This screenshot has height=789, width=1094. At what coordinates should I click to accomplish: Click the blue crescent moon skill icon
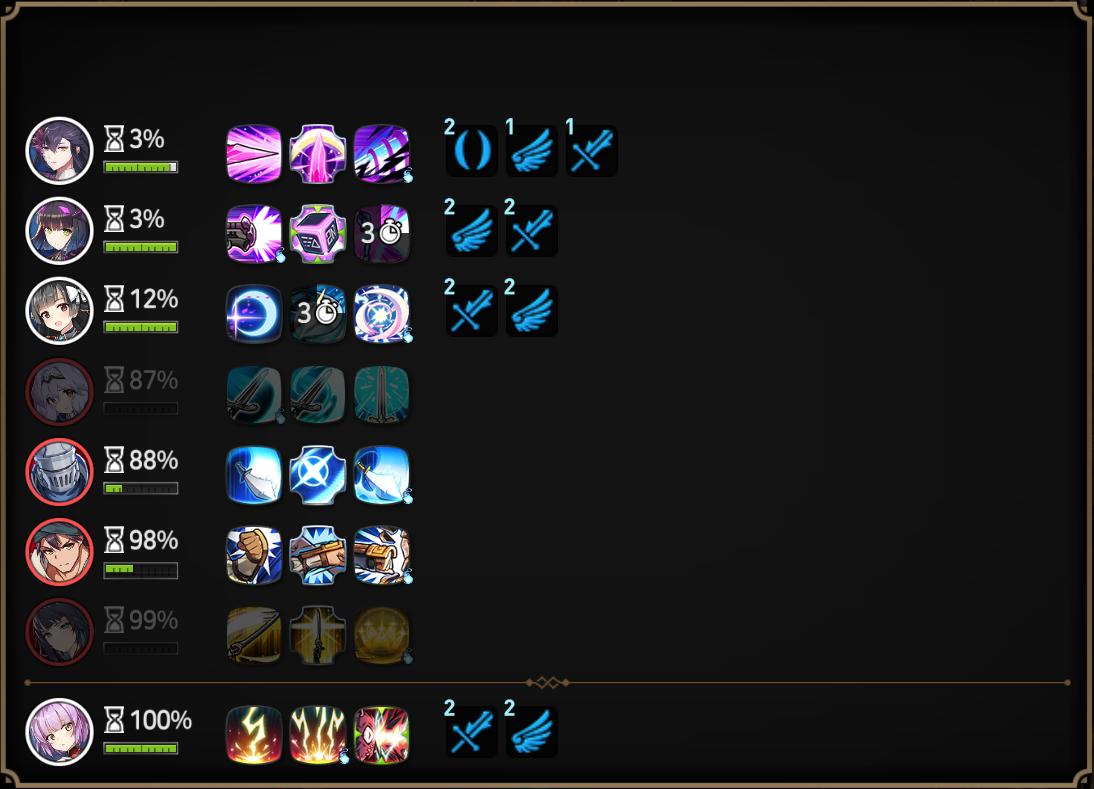click(x=254, y=314)
